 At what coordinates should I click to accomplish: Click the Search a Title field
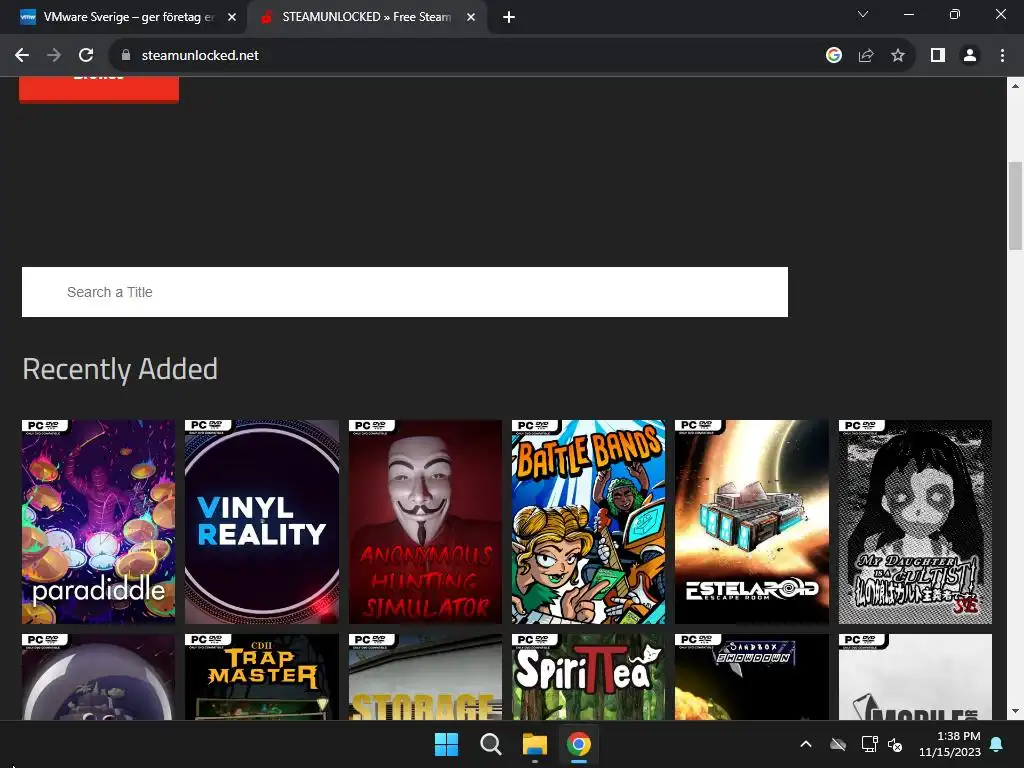(x=405, y=292)
